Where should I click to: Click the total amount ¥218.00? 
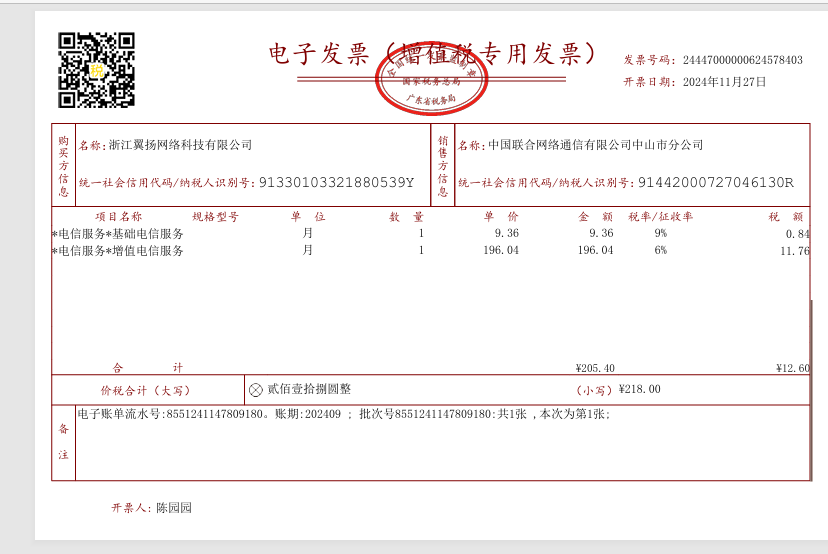(640, 389)
